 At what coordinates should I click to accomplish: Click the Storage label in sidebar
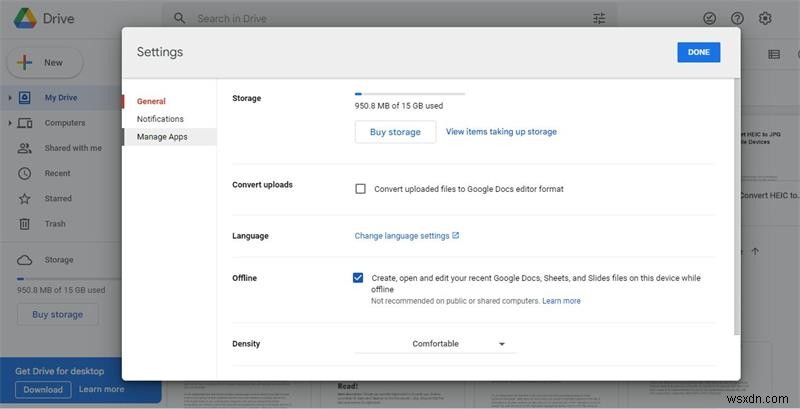tap(59, 260)
